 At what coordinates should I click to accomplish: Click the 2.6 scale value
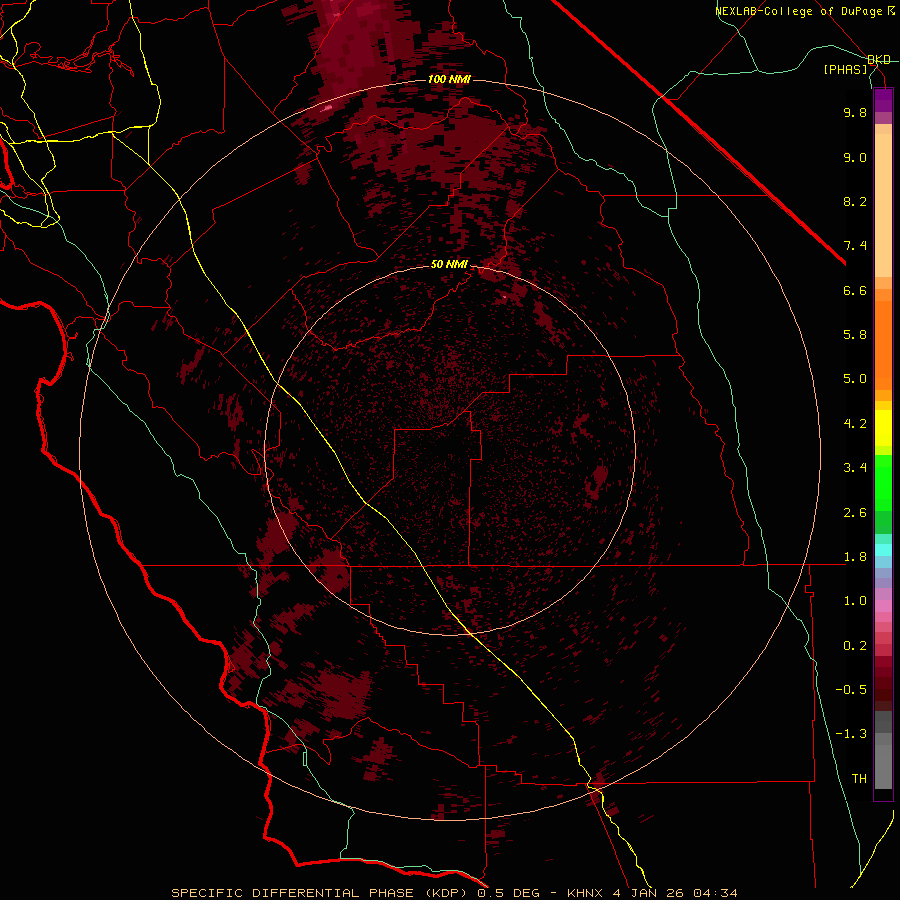point(855,513)
